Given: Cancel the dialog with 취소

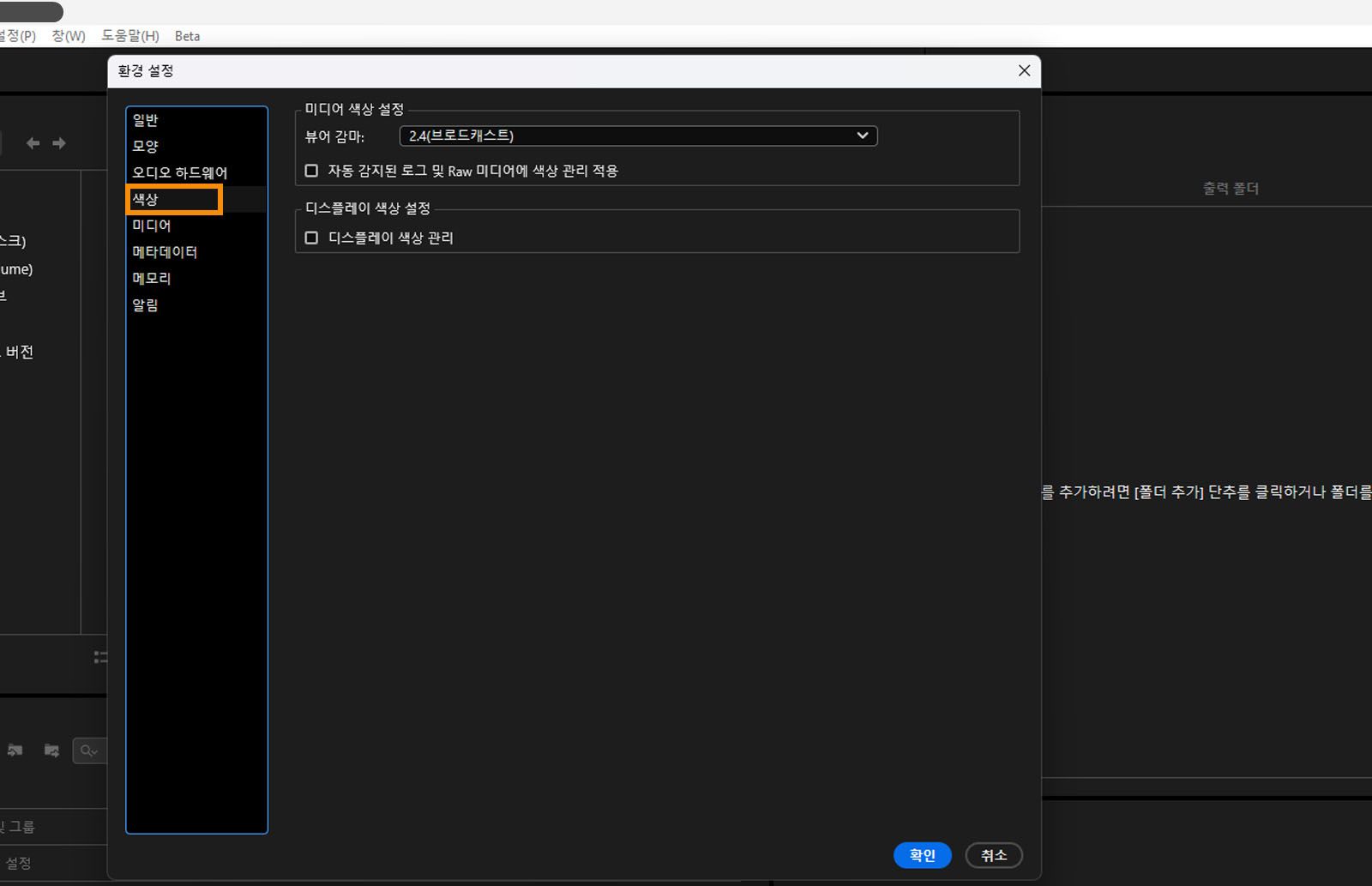Looking at the screenshot, I should pos(994,855).
